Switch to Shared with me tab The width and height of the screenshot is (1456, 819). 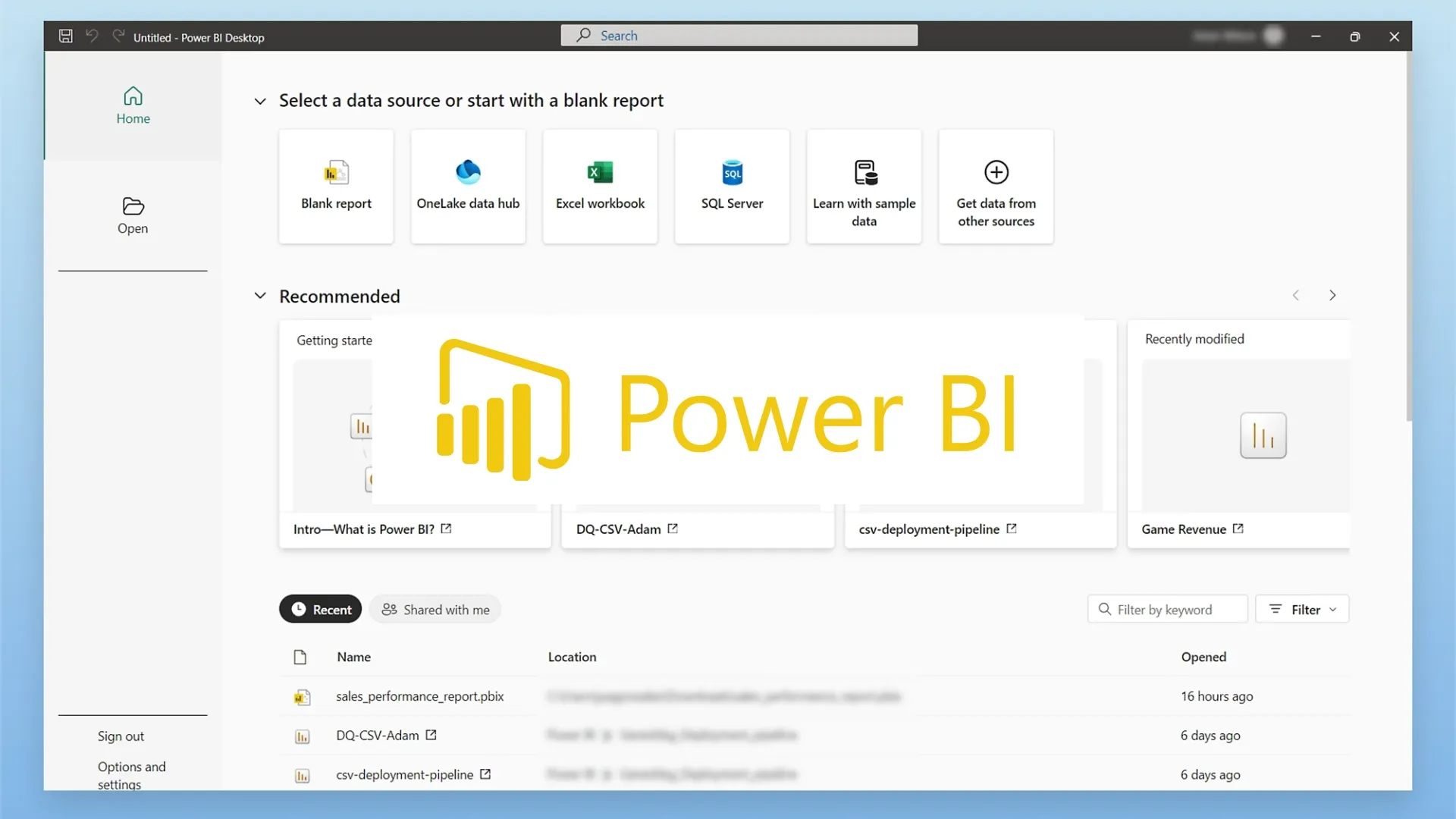tap(435, 610)
